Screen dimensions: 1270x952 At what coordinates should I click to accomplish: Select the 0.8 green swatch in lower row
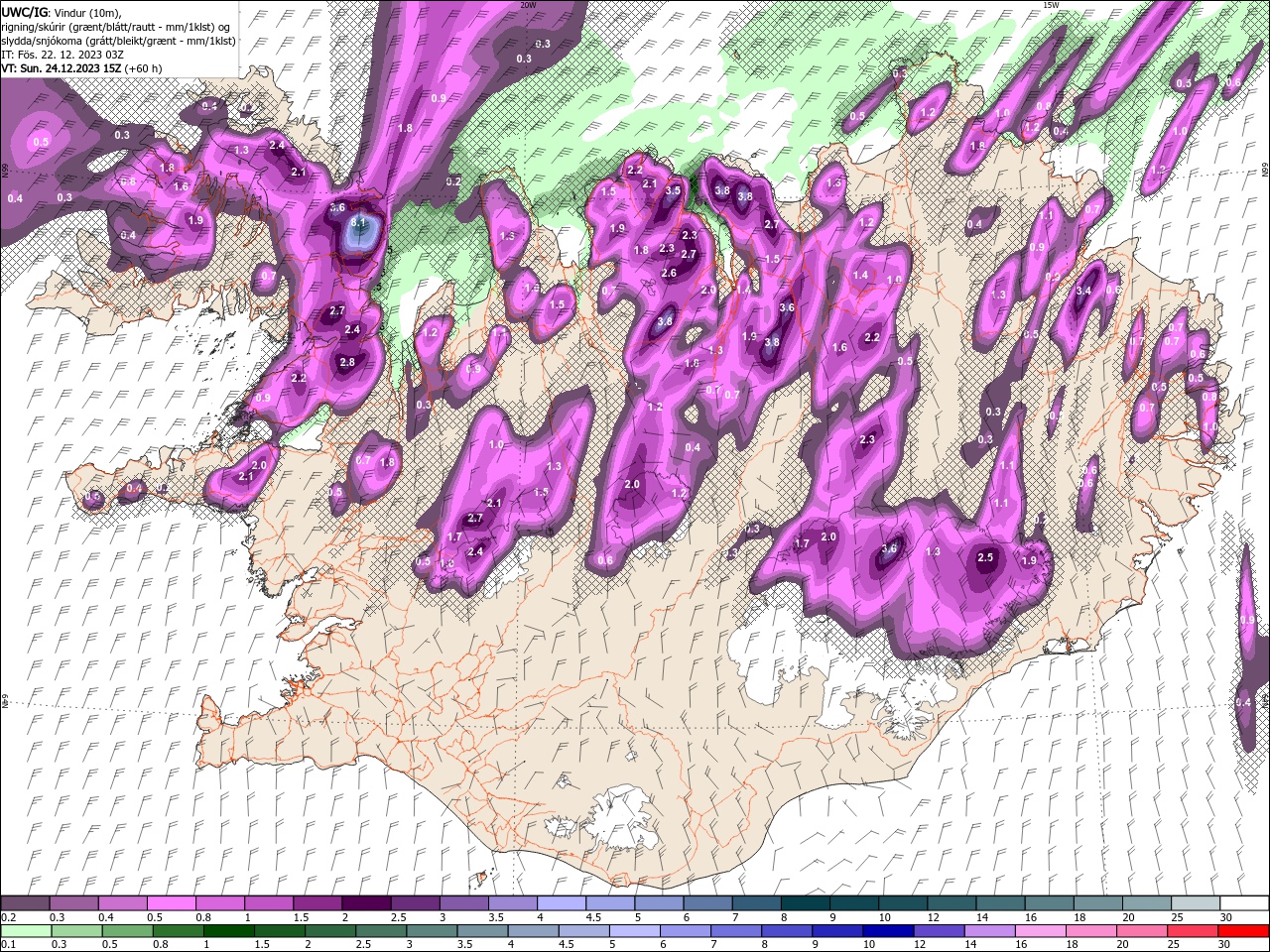coord(179,931)
